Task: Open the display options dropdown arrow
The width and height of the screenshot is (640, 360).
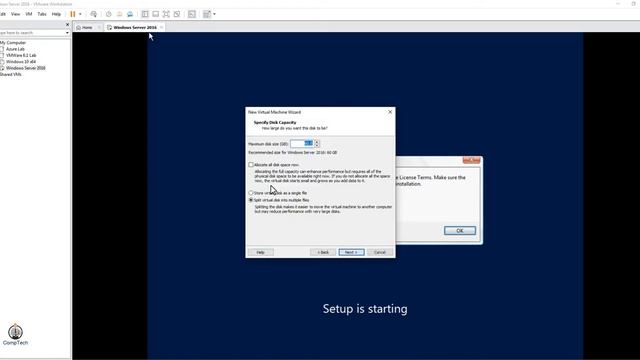Action: (x=214, y=14)
